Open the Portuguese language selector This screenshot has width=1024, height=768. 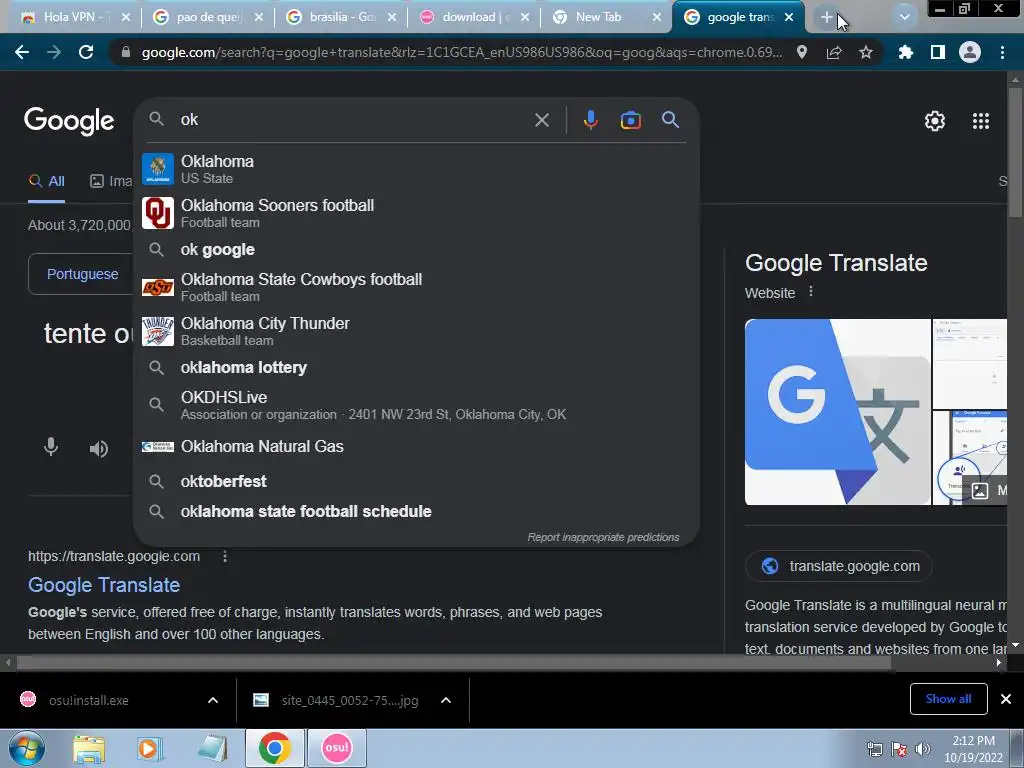82,274
